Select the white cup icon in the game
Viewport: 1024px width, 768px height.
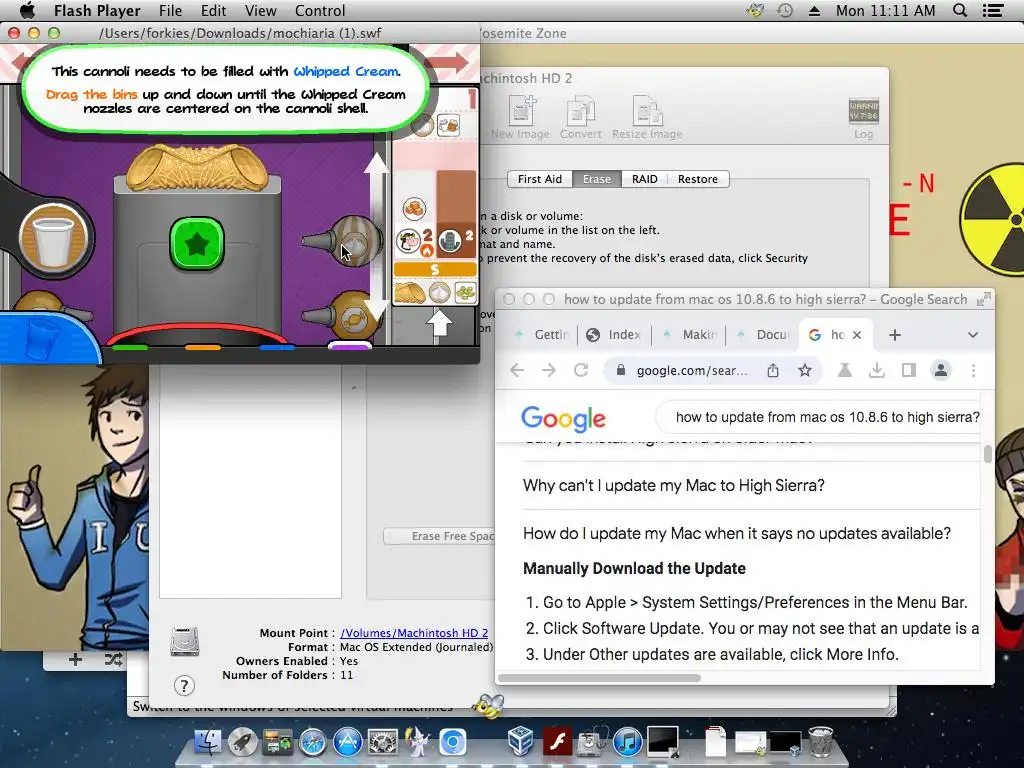(53, 240)
